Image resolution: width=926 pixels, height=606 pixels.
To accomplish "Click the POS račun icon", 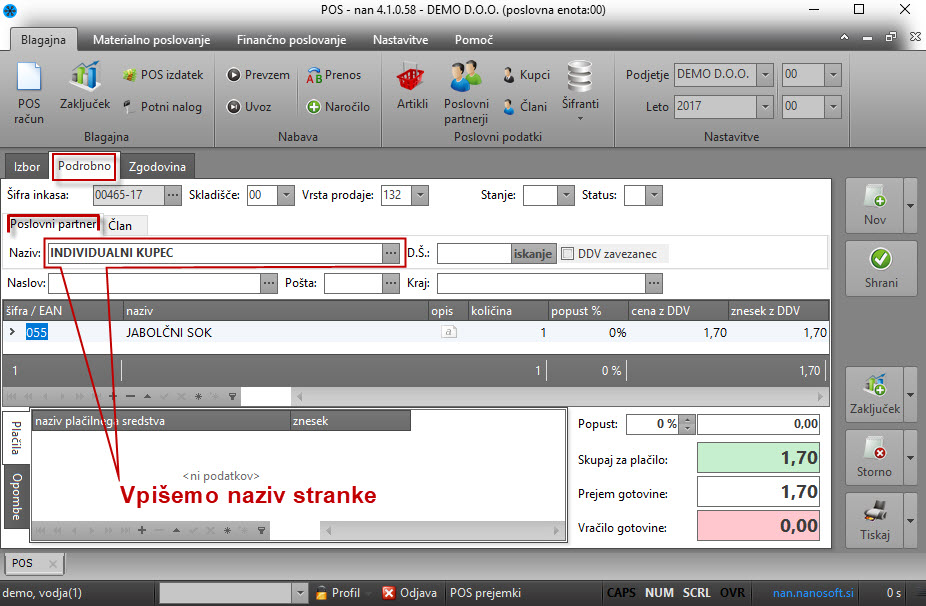I will [30, 82].
